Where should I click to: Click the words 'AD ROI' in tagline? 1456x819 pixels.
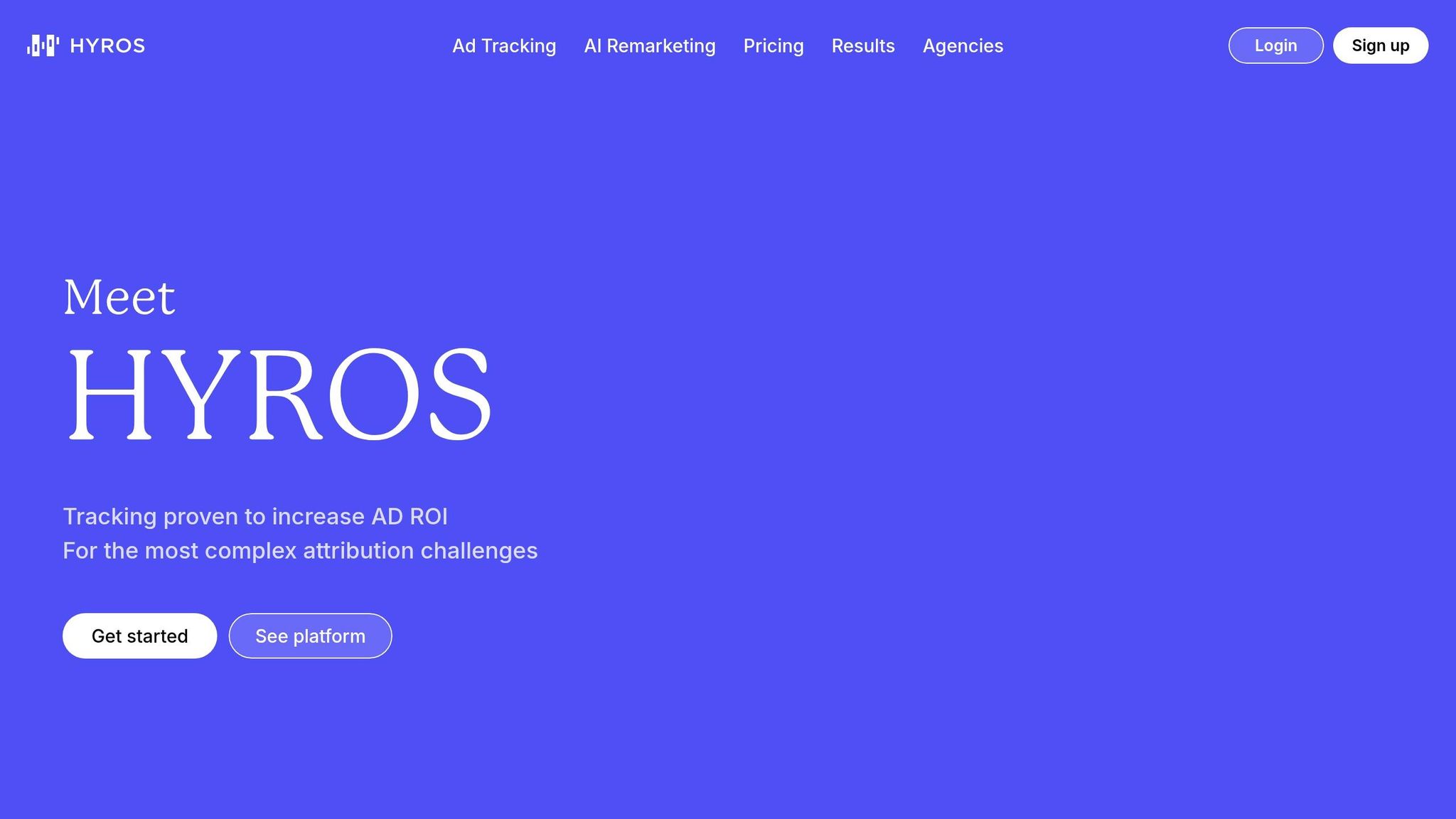point(409,516)
